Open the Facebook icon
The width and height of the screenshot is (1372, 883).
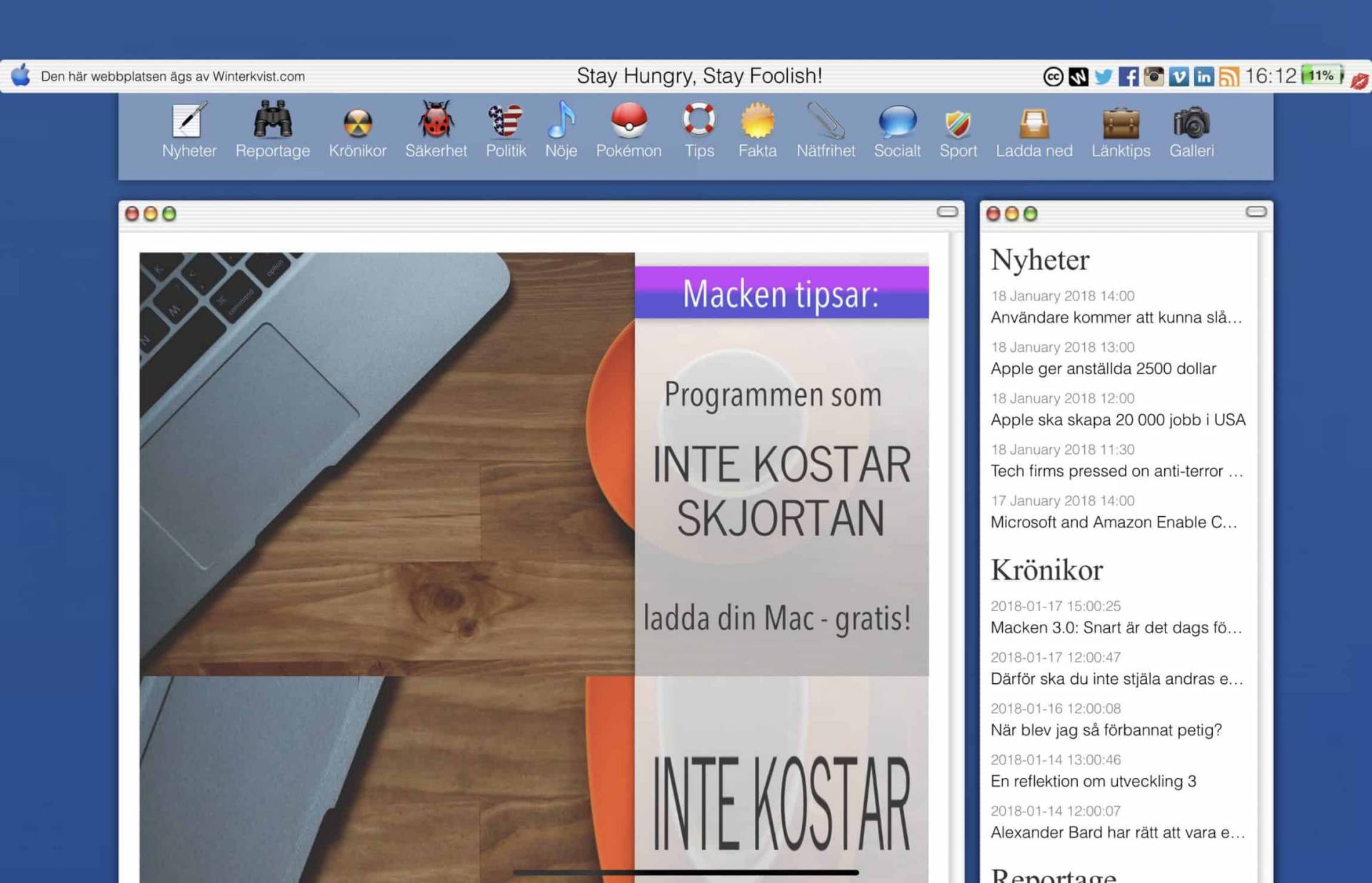(1128, 76)
